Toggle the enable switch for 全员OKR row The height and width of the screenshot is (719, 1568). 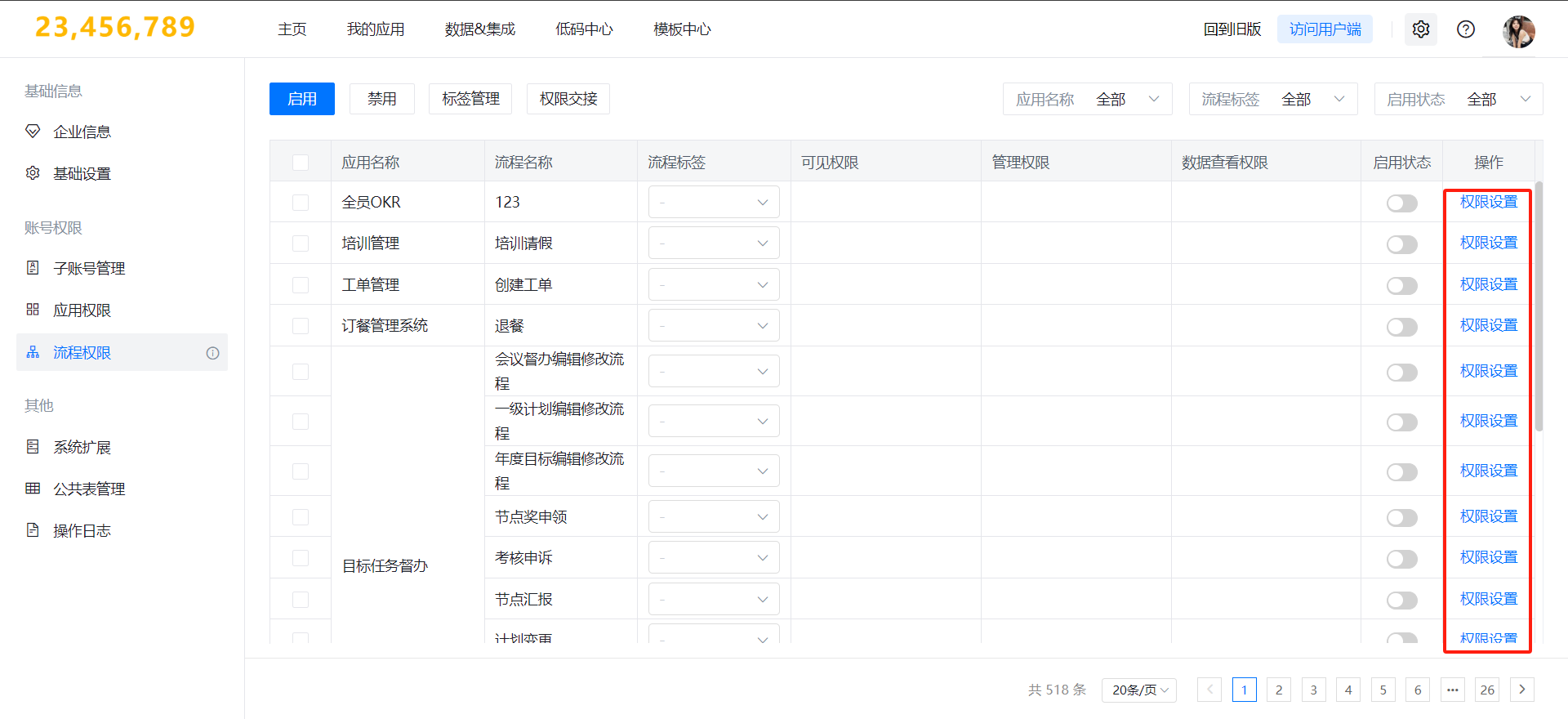click(1401, 203)
